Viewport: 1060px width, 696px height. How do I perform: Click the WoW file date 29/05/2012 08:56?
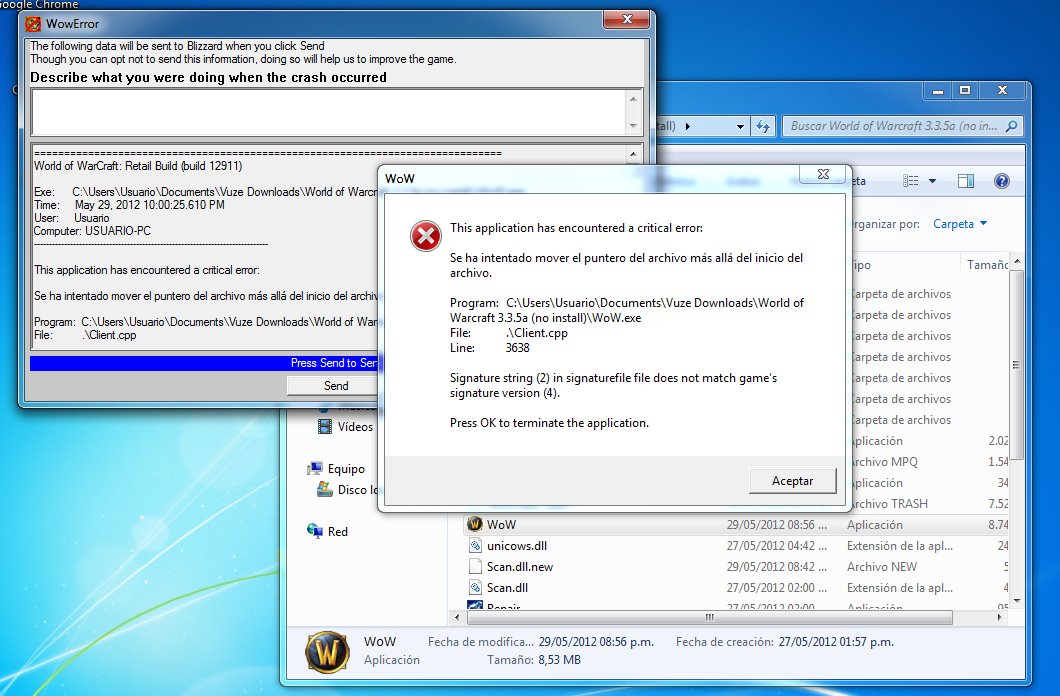point(776,524)
